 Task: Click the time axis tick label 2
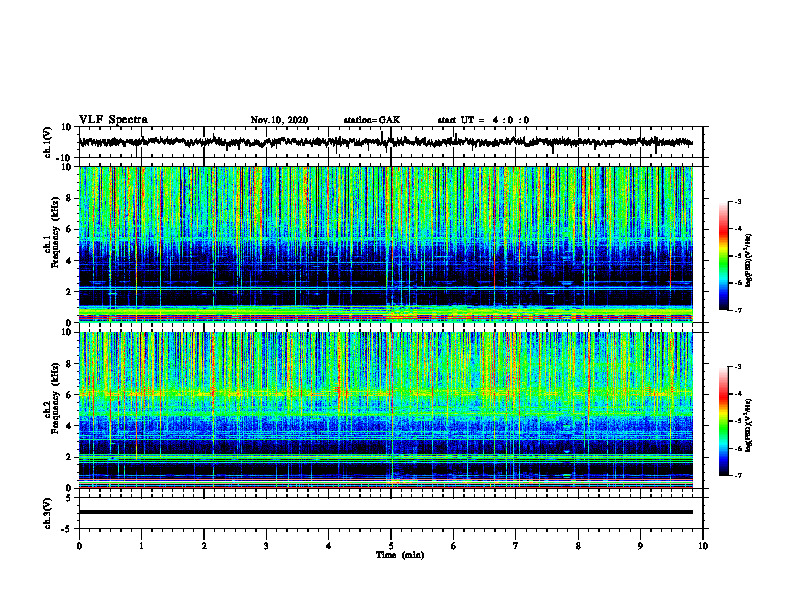pyautogui.click(x=204, y=546)
